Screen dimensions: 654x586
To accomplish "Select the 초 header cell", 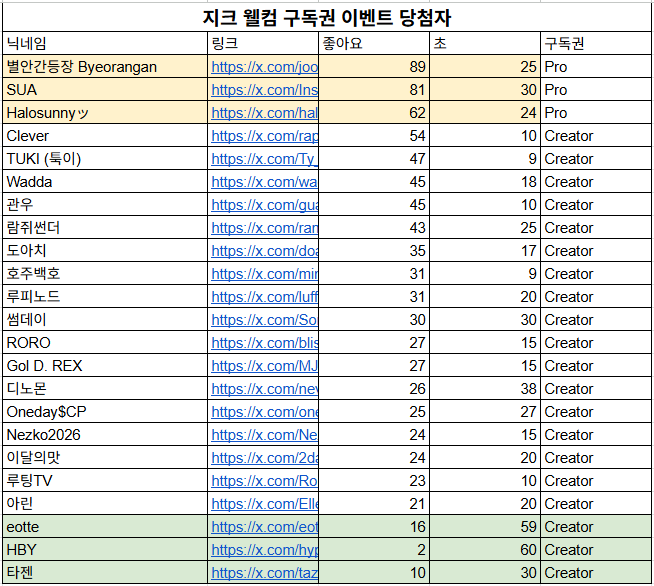I will click(x=485, y=43).
